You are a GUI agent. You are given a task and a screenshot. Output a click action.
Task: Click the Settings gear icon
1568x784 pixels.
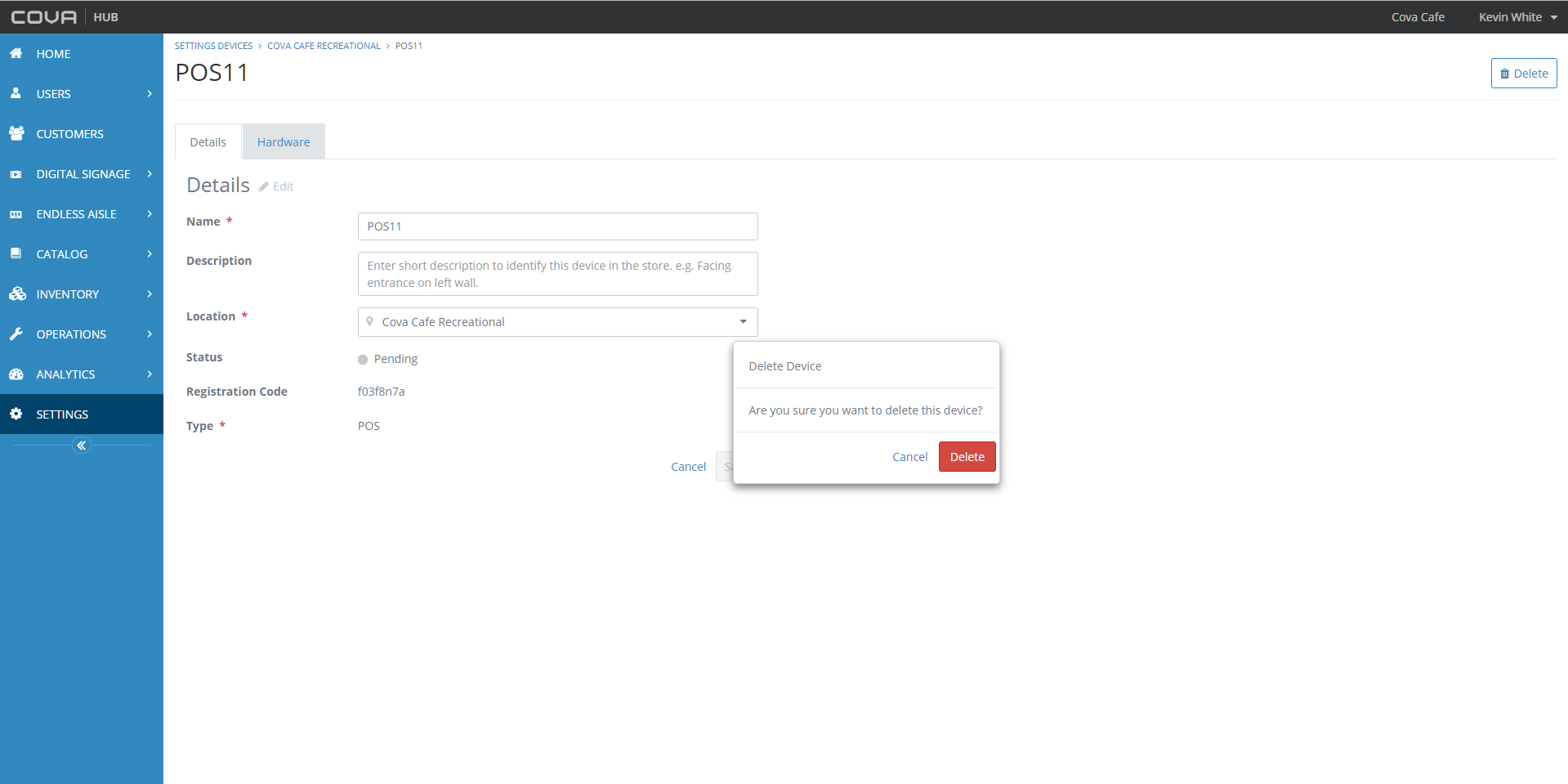click(x=17, y=414)
